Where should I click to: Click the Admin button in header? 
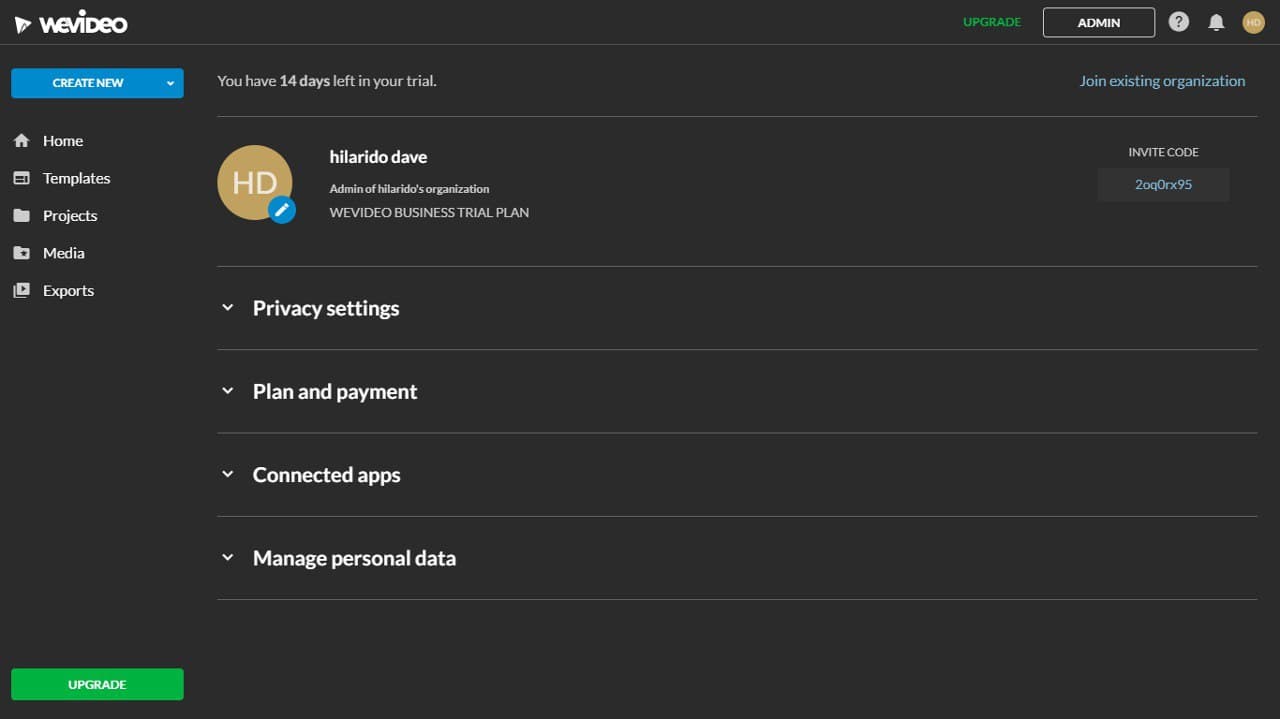(1098, 22)
